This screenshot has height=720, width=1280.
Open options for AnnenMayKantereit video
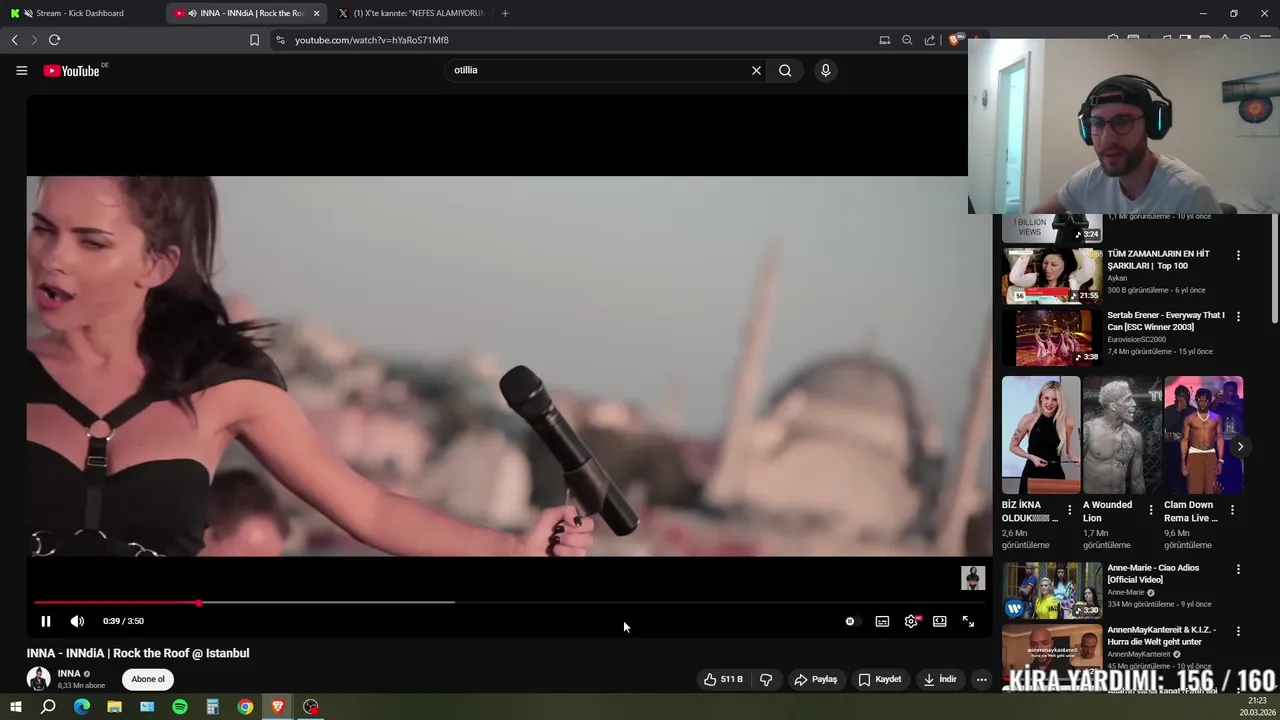(1238, 631)
